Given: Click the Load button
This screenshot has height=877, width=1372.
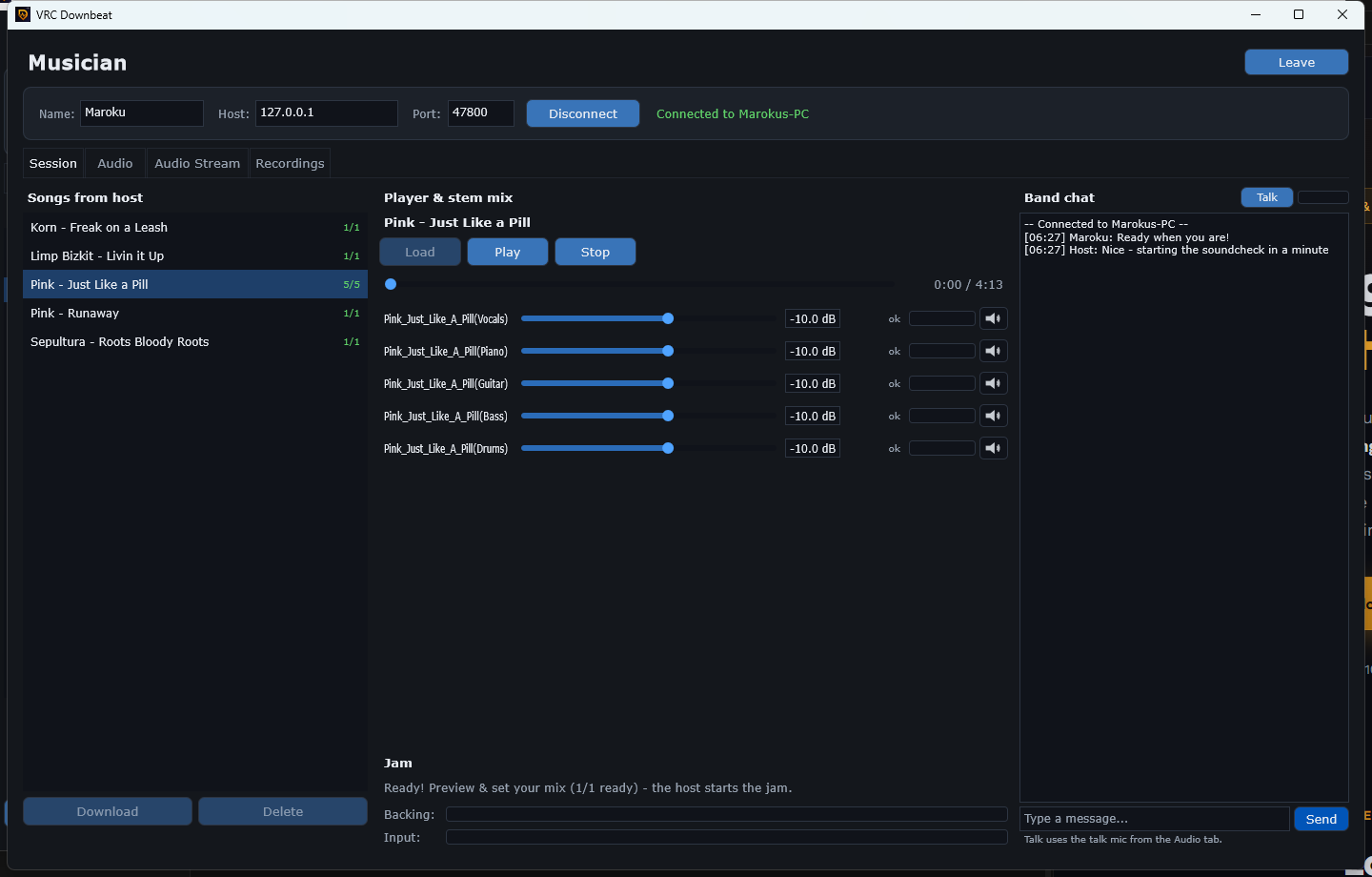Looking at the screenshot, I should tap(420, 252).
